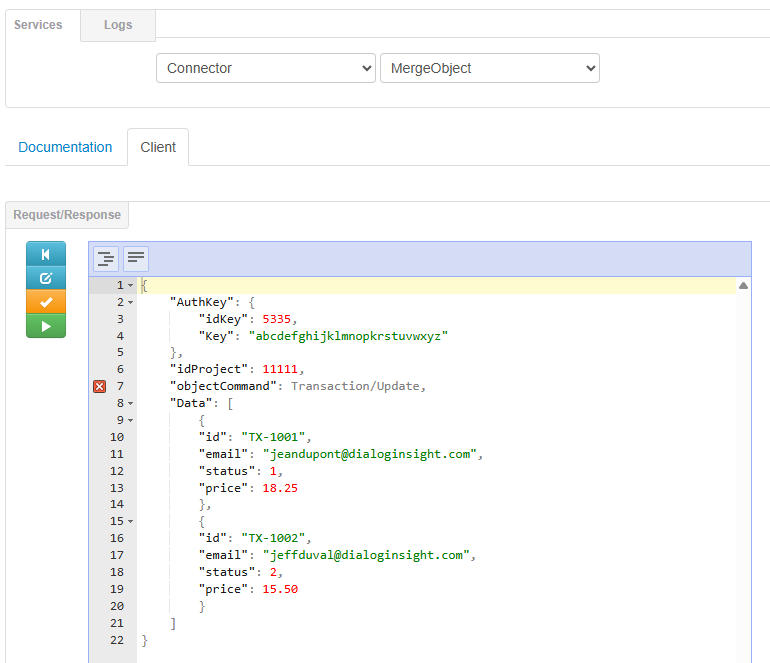Click the idKey value 5335
The width and height of the screenshot is (770, 663).
point(276,319)
